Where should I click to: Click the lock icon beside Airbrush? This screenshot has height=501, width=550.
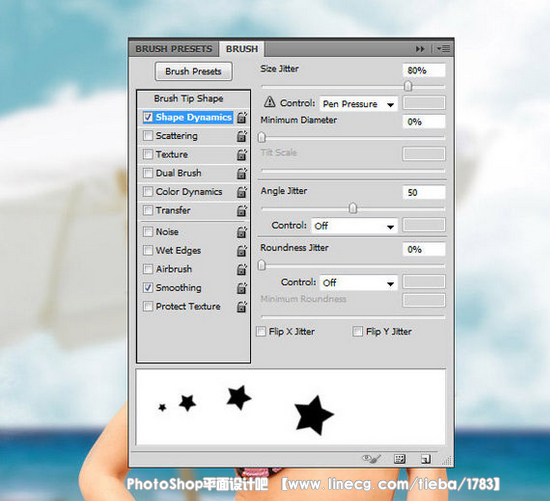pos(242,269)
